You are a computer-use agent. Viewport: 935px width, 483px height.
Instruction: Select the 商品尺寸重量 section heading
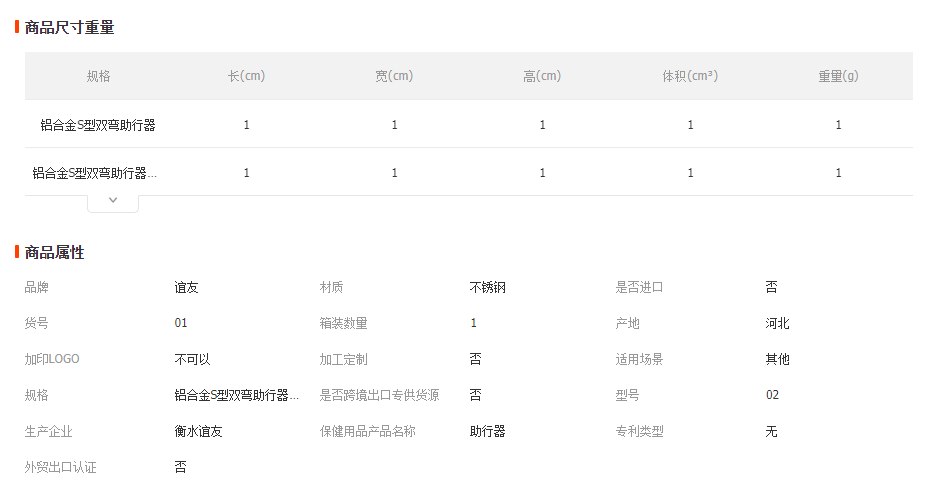(x=69, y=27)
